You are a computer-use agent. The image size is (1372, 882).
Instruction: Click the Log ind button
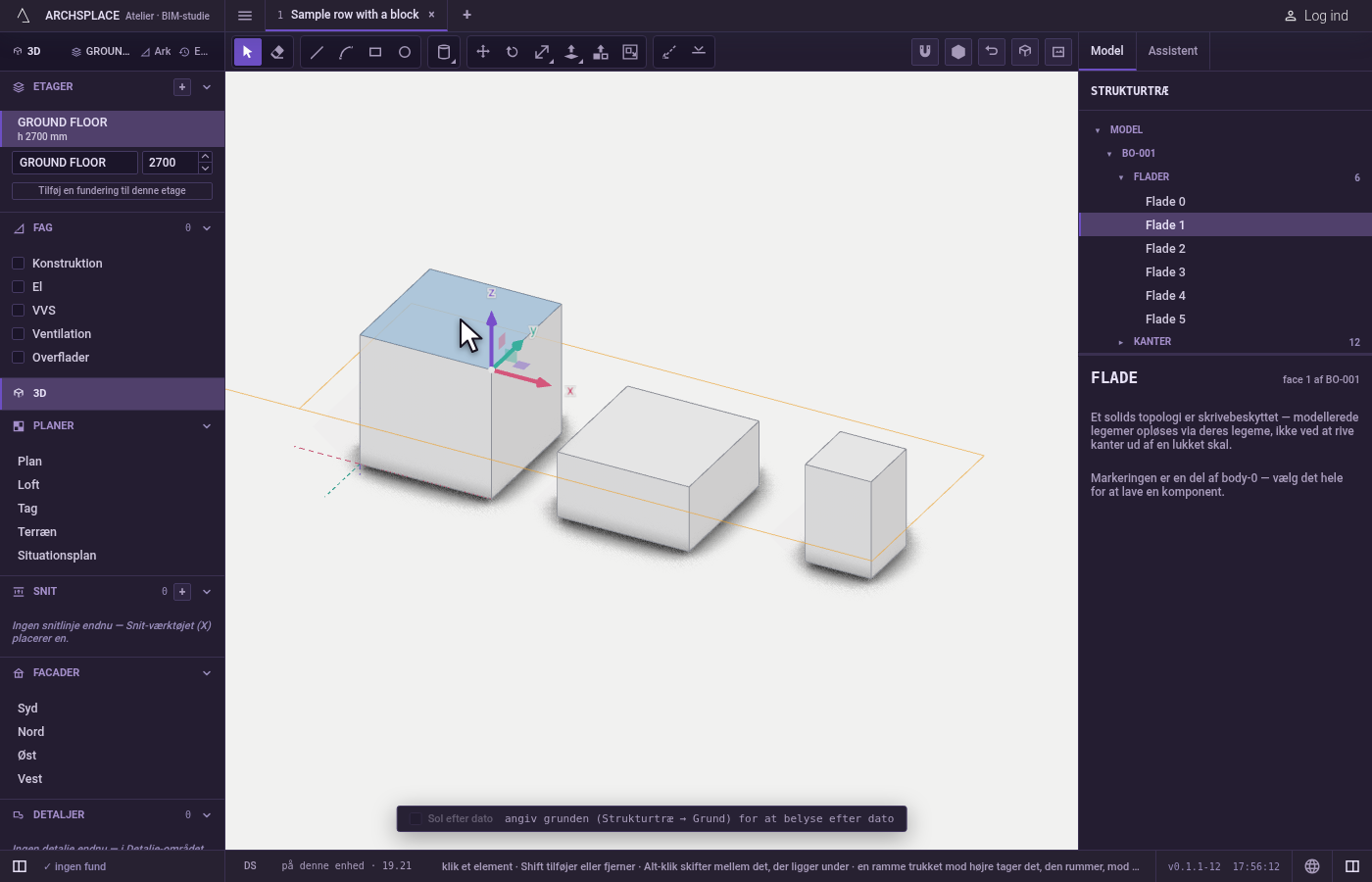1316,16
